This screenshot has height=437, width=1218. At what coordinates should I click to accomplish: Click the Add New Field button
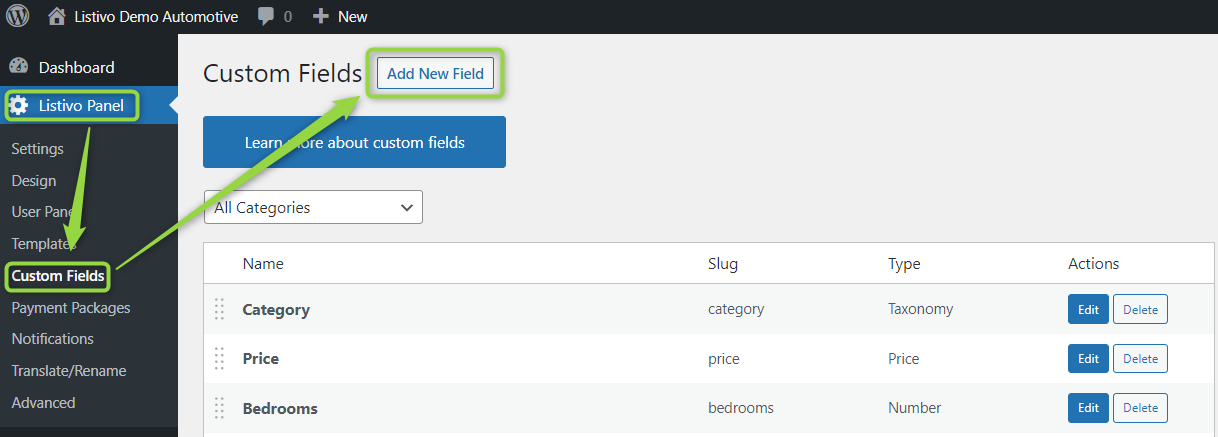coord(435,73)
